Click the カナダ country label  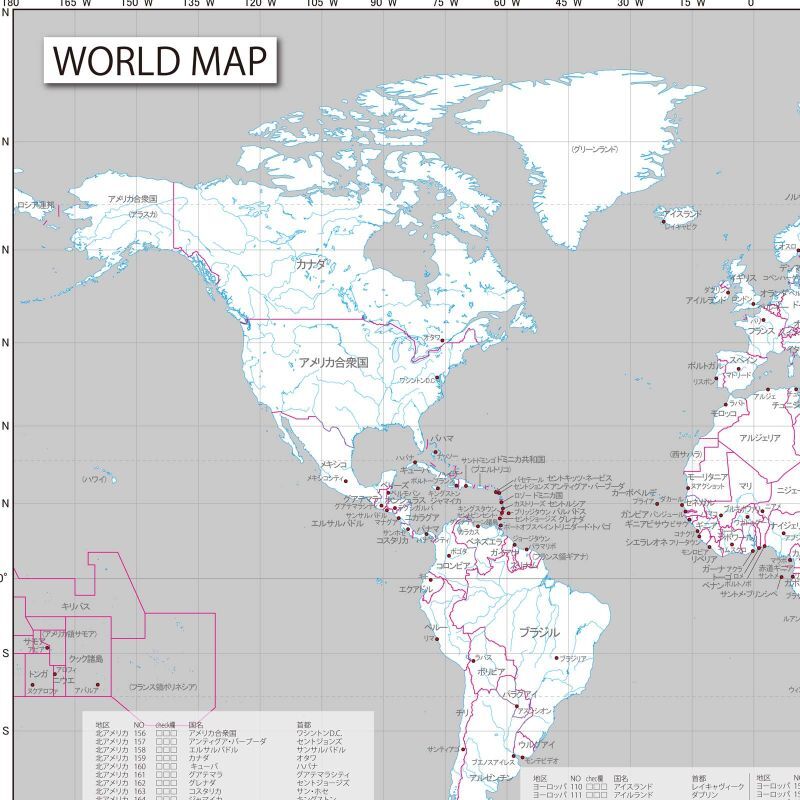pos(310,264)
